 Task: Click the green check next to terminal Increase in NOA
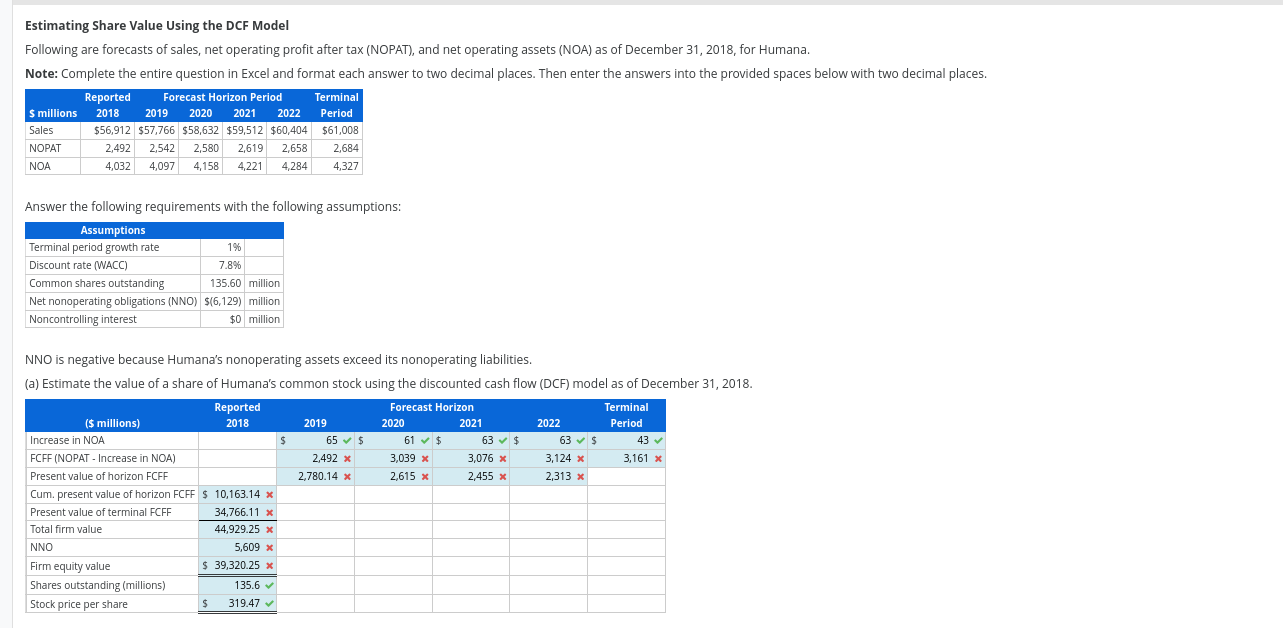pyautogui.click(x=658, y=440)
